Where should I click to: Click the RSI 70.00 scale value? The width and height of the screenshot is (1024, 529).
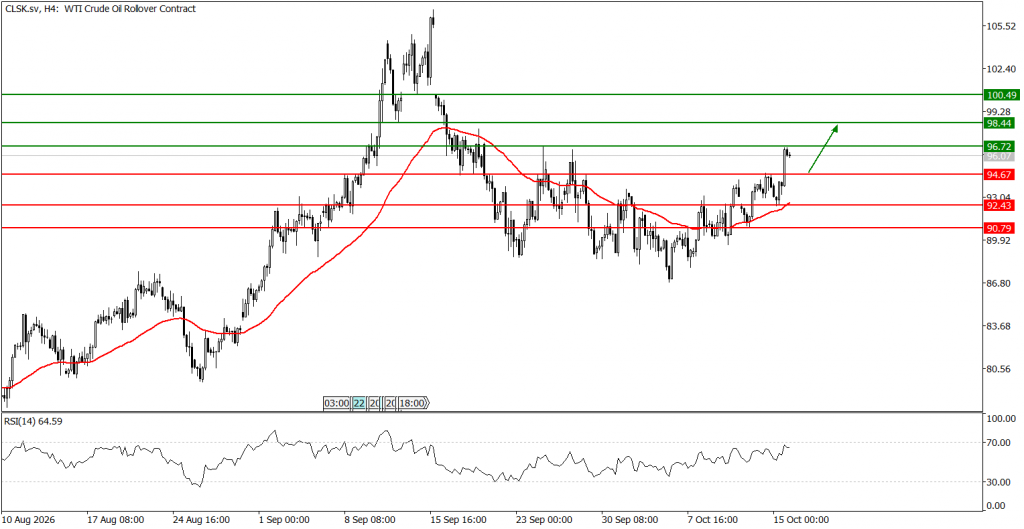coord(1000,443)
